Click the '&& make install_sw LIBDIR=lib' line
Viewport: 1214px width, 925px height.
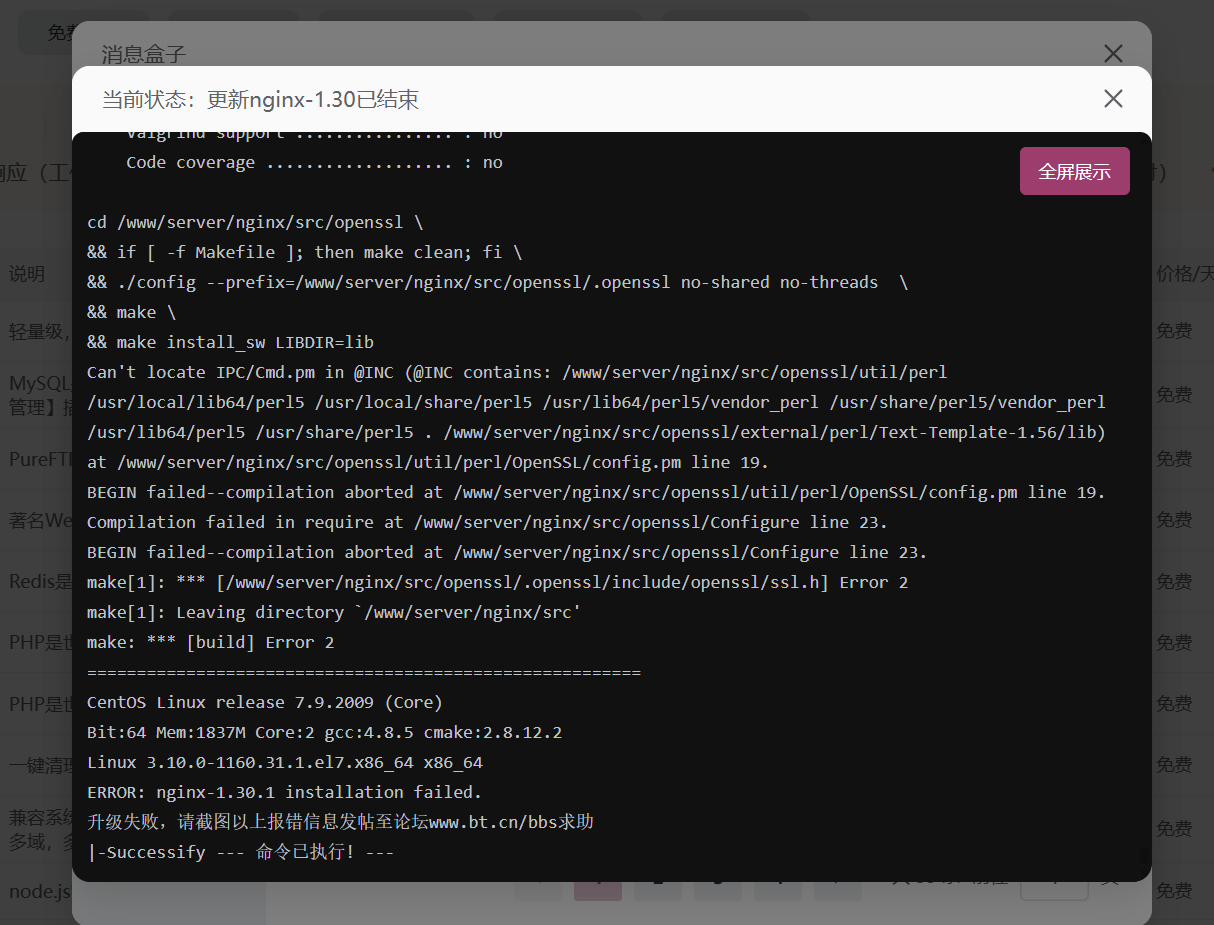point(230,342)
